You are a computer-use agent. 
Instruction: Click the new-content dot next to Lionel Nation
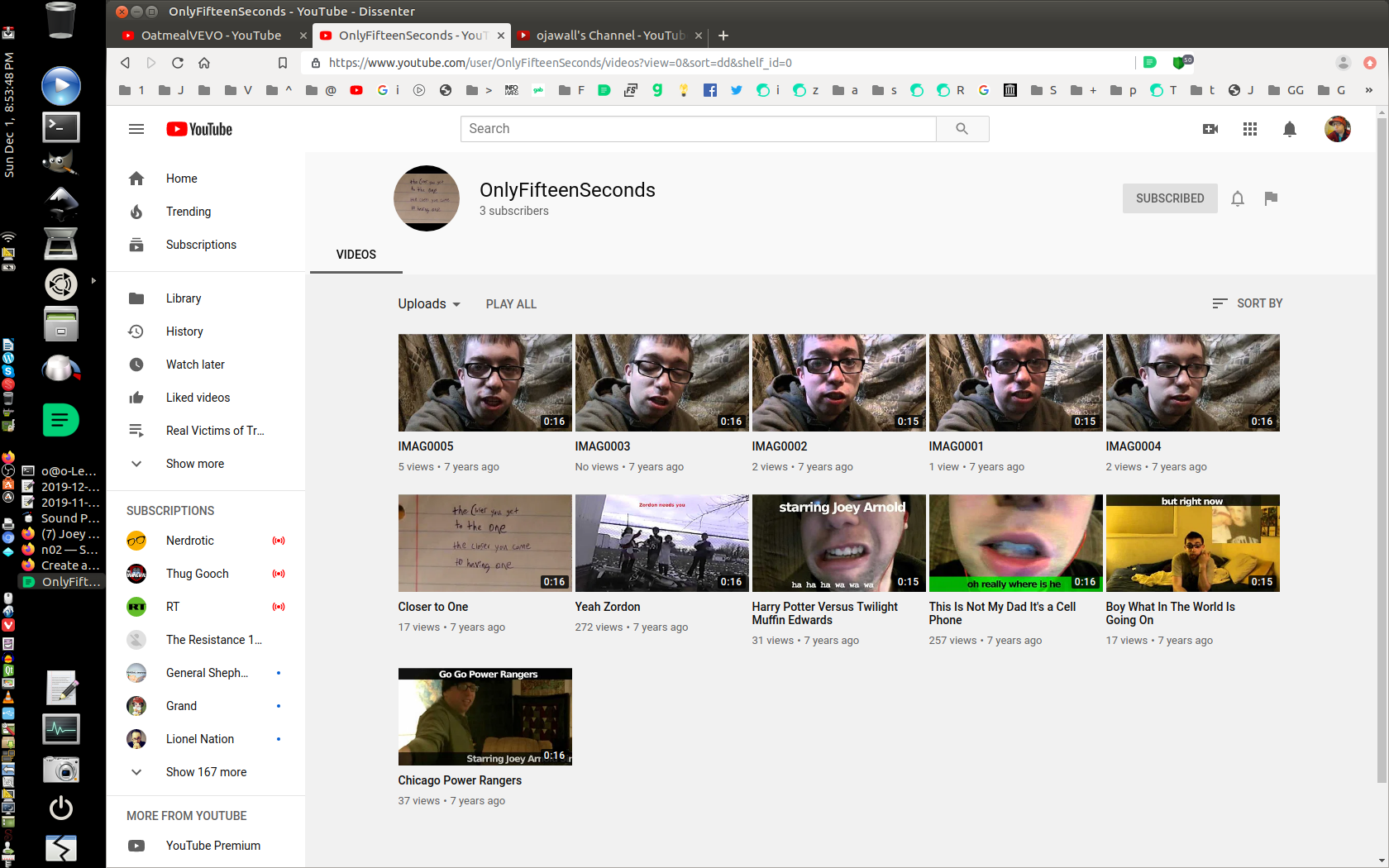pyautogui.click(x=278, y=738)
